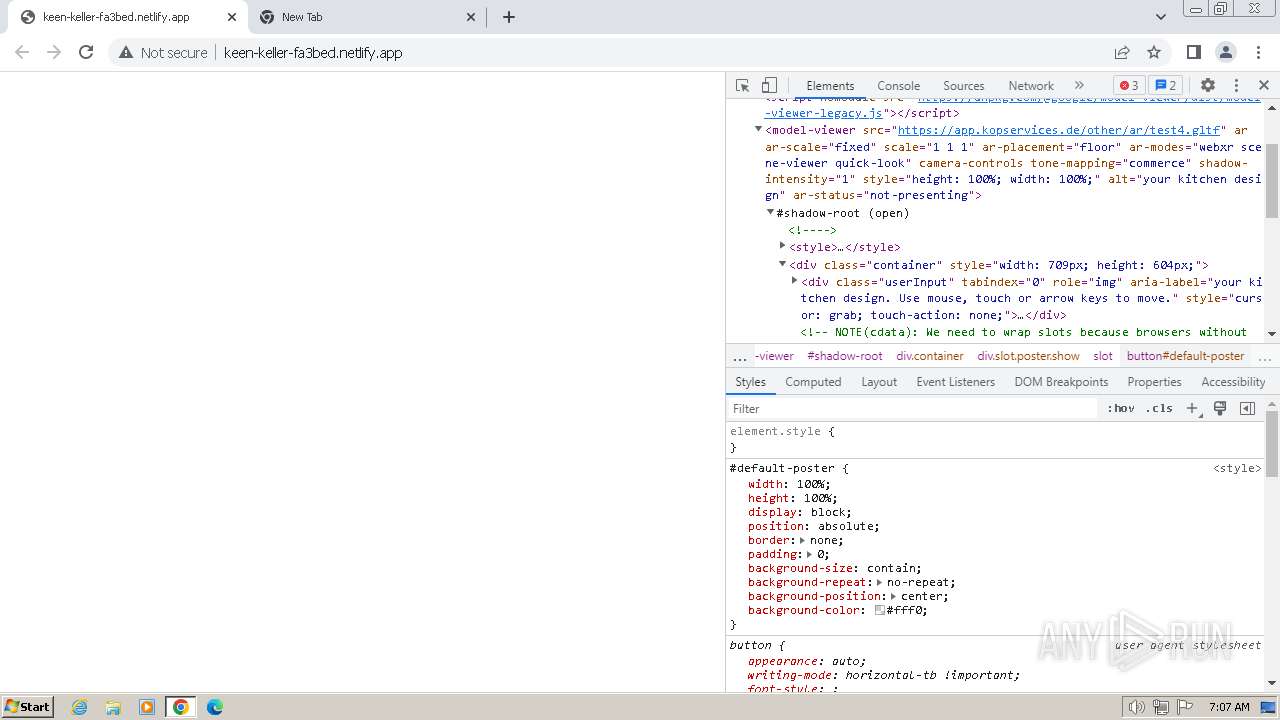Reload the current page
This screenshot has height=720, width=1280.
86,52
